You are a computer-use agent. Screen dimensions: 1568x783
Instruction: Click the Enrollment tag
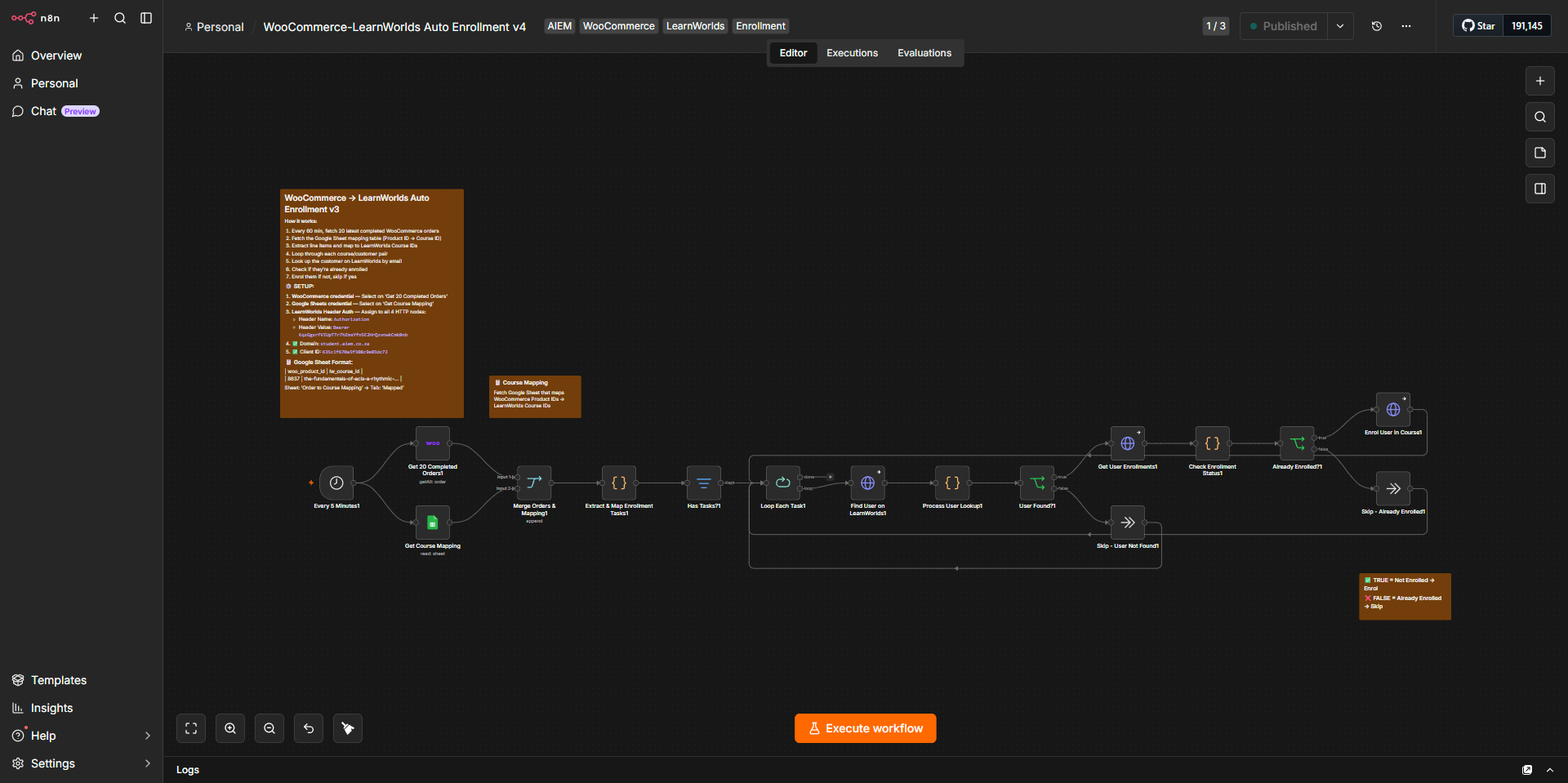(x=760, y=26)
